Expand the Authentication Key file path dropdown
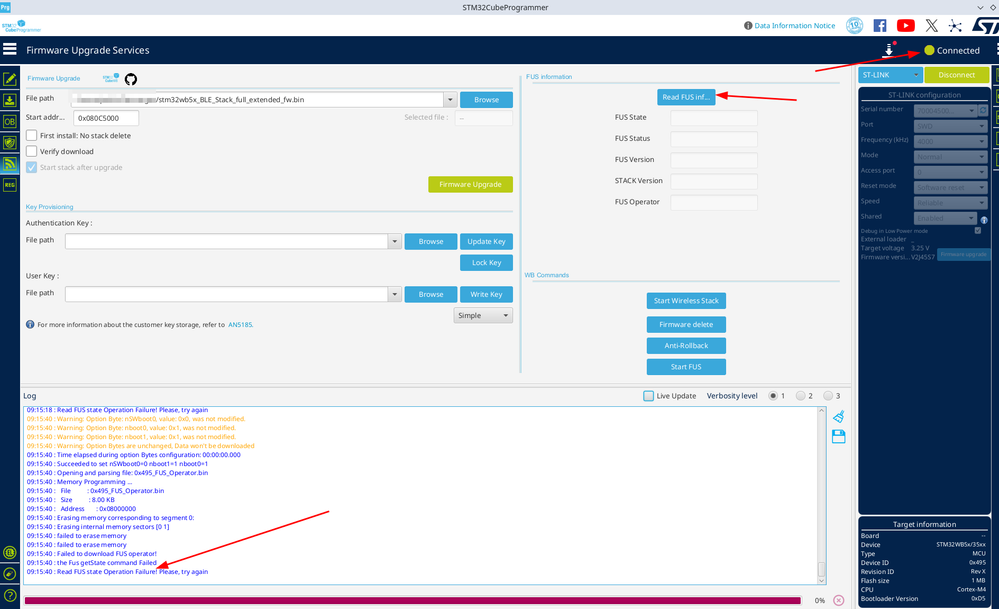 (x=394, y=241)
